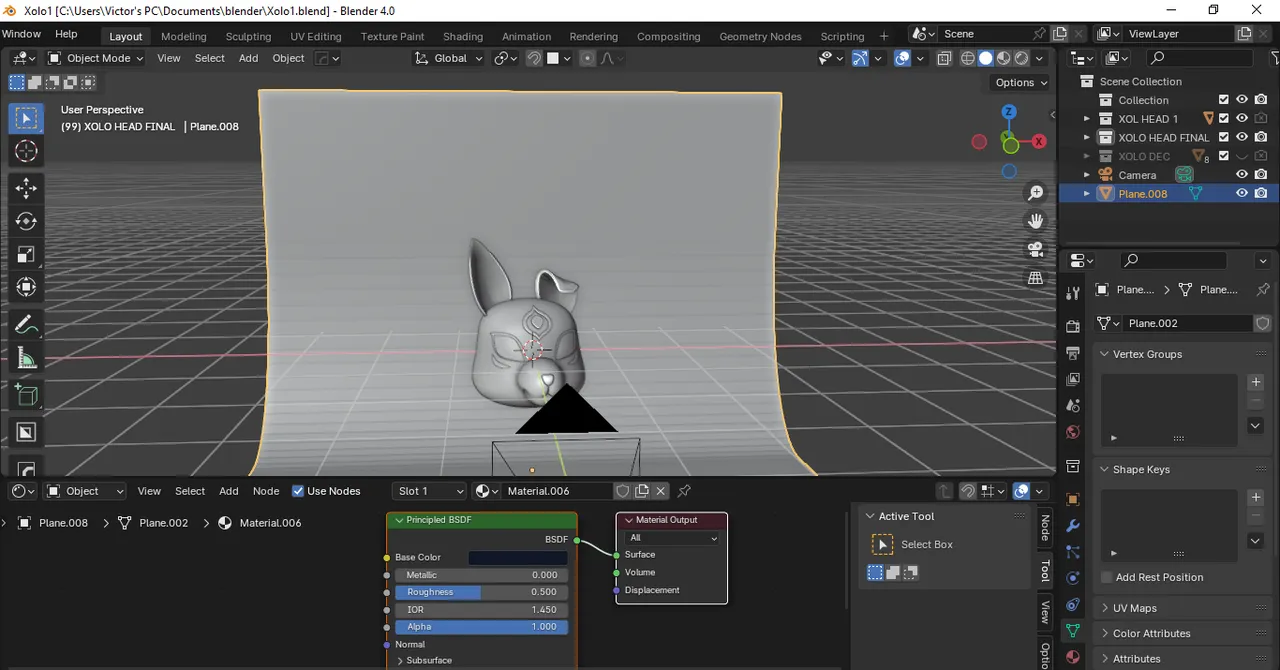Switch to the Modeling workspace tab
The image size is (1280, 670).
(x=183, y=36)
